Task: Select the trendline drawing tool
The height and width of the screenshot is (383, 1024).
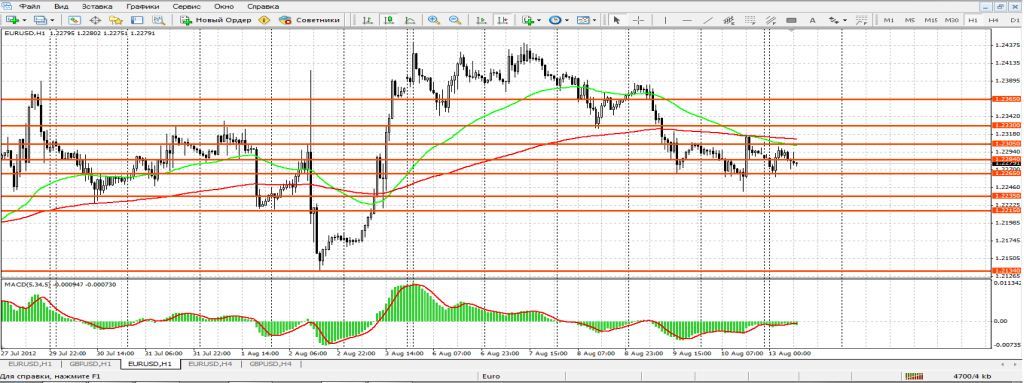Action: tap(708, 20)
